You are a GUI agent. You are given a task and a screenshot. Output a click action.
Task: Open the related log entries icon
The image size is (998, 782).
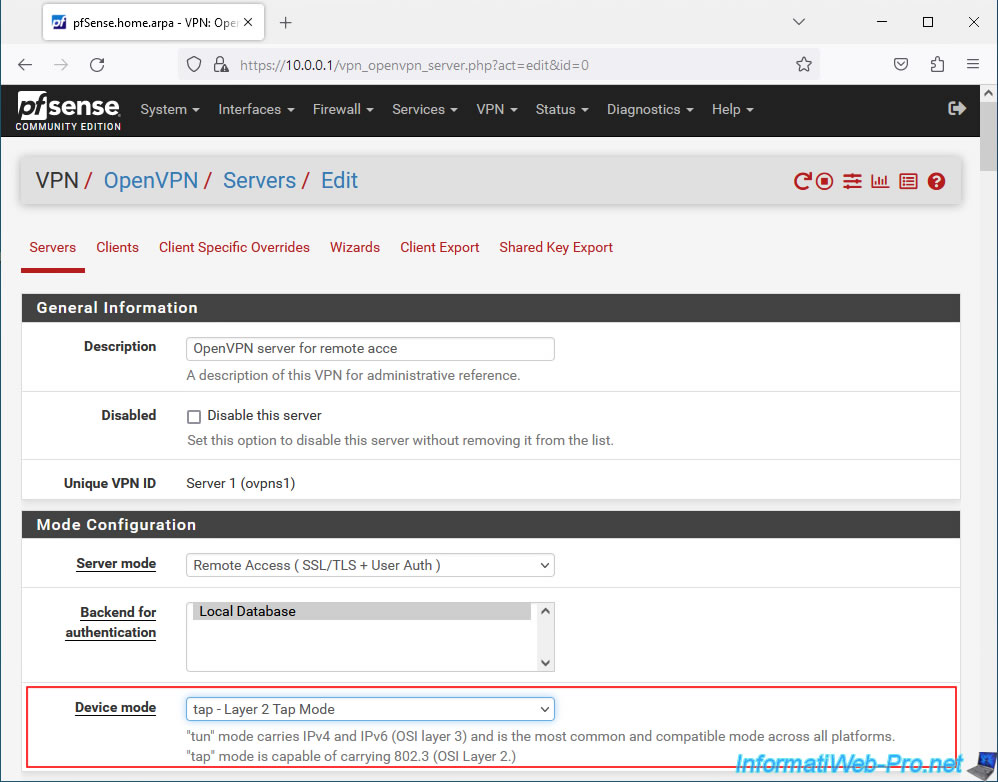tap(908, 181)
